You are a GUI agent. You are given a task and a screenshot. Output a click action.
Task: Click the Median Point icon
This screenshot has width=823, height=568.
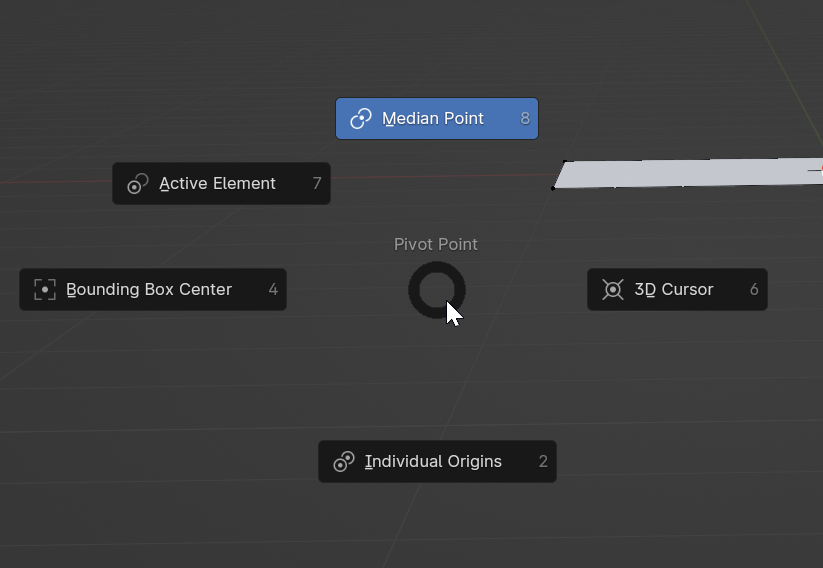pyautogui.click(x=361, y=119)
